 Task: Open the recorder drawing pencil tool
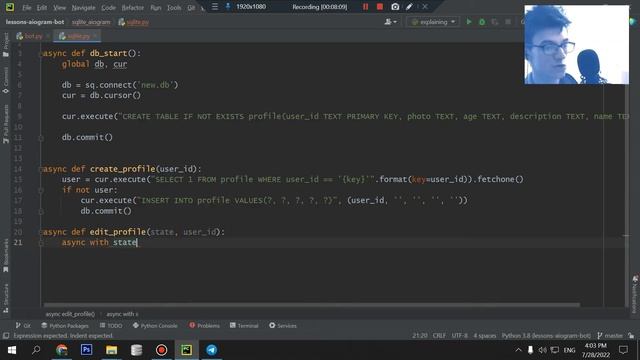409,7
